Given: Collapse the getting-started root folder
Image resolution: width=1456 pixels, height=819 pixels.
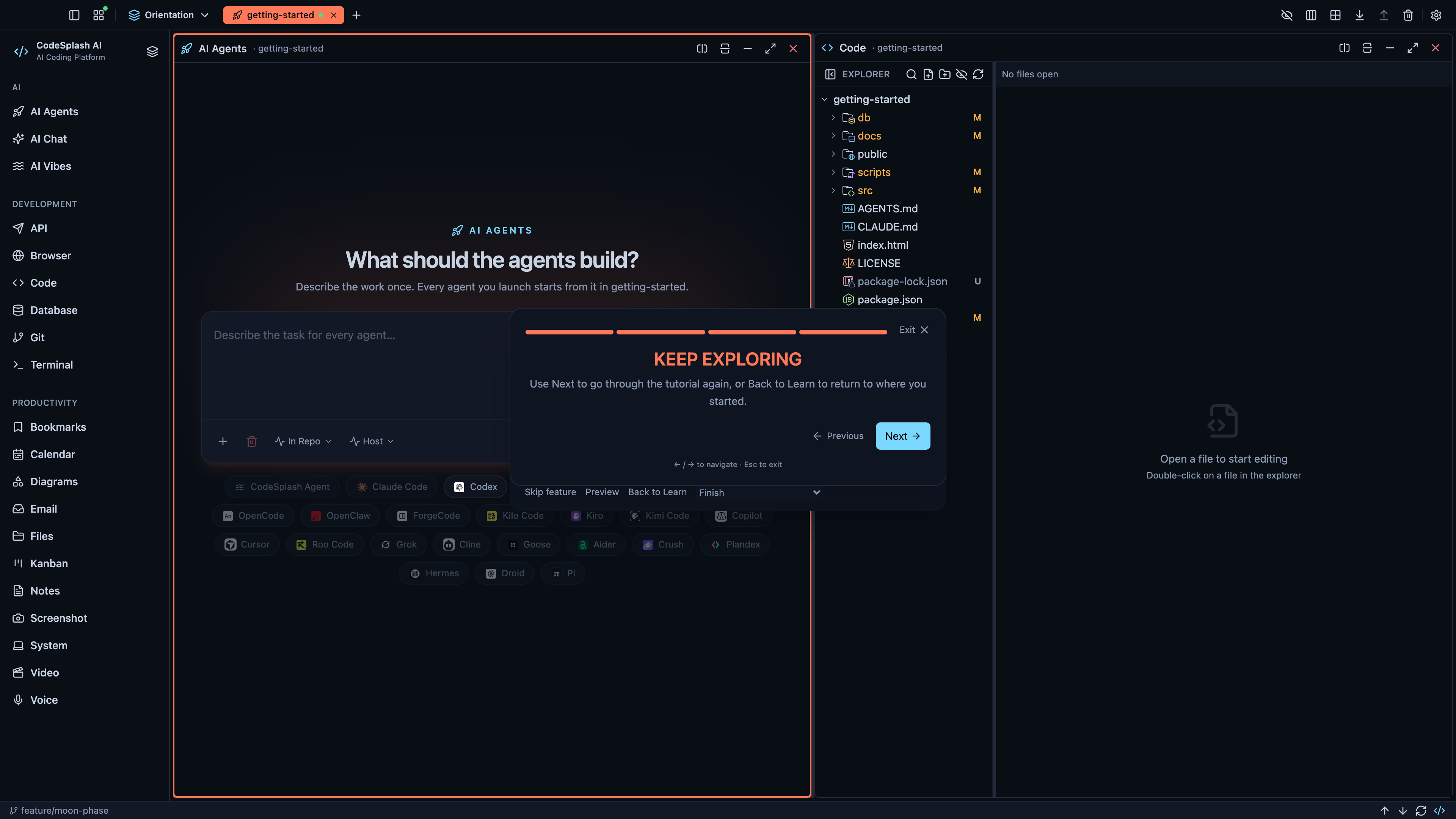Looking at the screenshot, I should coord(824,99).
